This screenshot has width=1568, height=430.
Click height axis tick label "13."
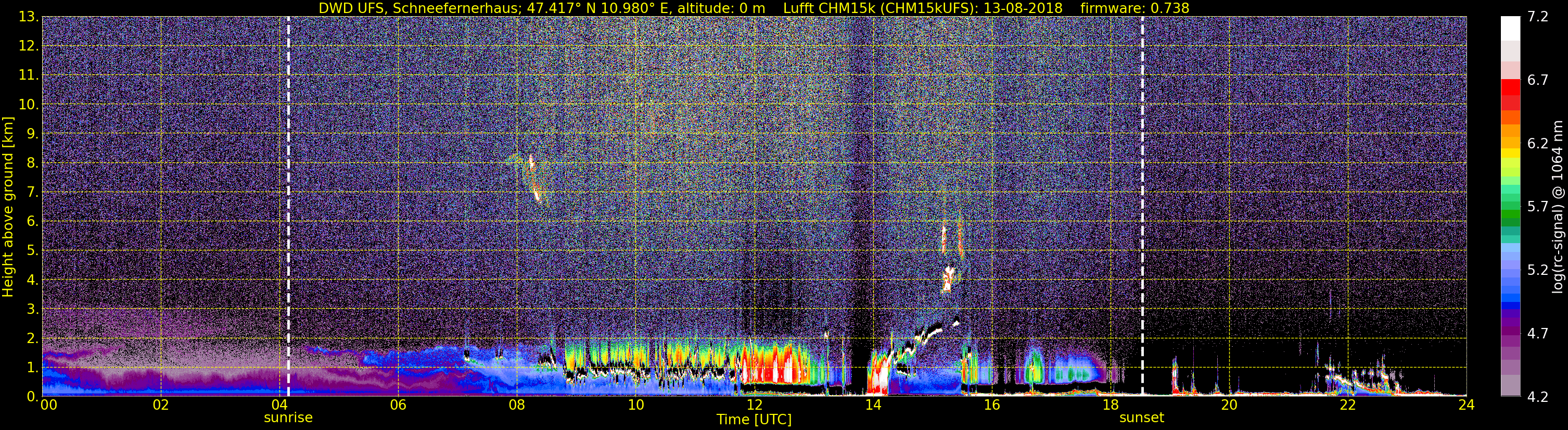[29, 17]
